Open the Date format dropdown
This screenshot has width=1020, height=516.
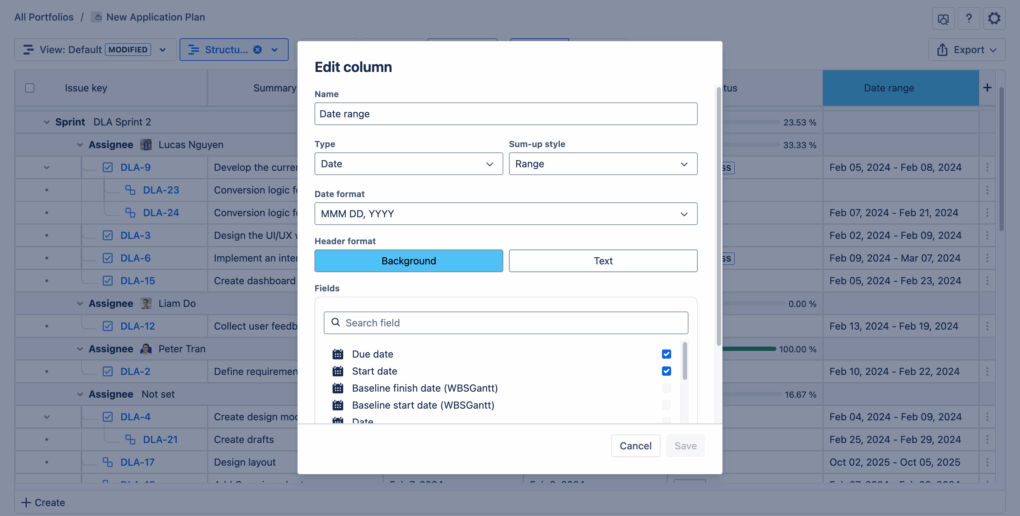coord(506,213)
